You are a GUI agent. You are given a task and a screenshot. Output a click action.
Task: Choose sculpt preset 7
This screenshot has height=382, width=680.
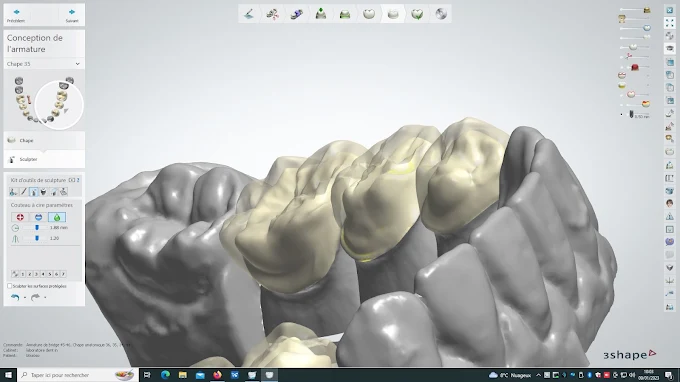click(x=63, y=274)
